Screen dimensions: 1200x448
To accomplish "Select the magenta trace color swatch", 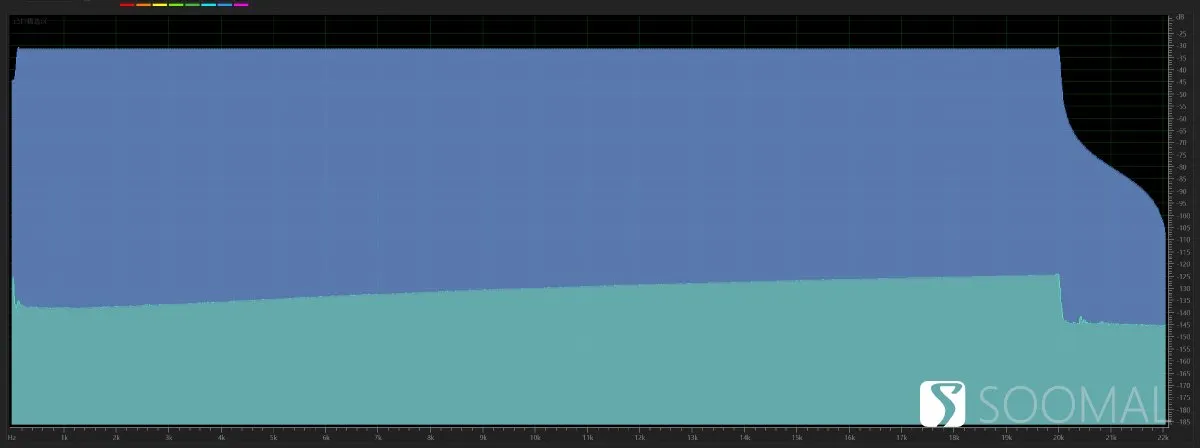I will click(241, 5).
